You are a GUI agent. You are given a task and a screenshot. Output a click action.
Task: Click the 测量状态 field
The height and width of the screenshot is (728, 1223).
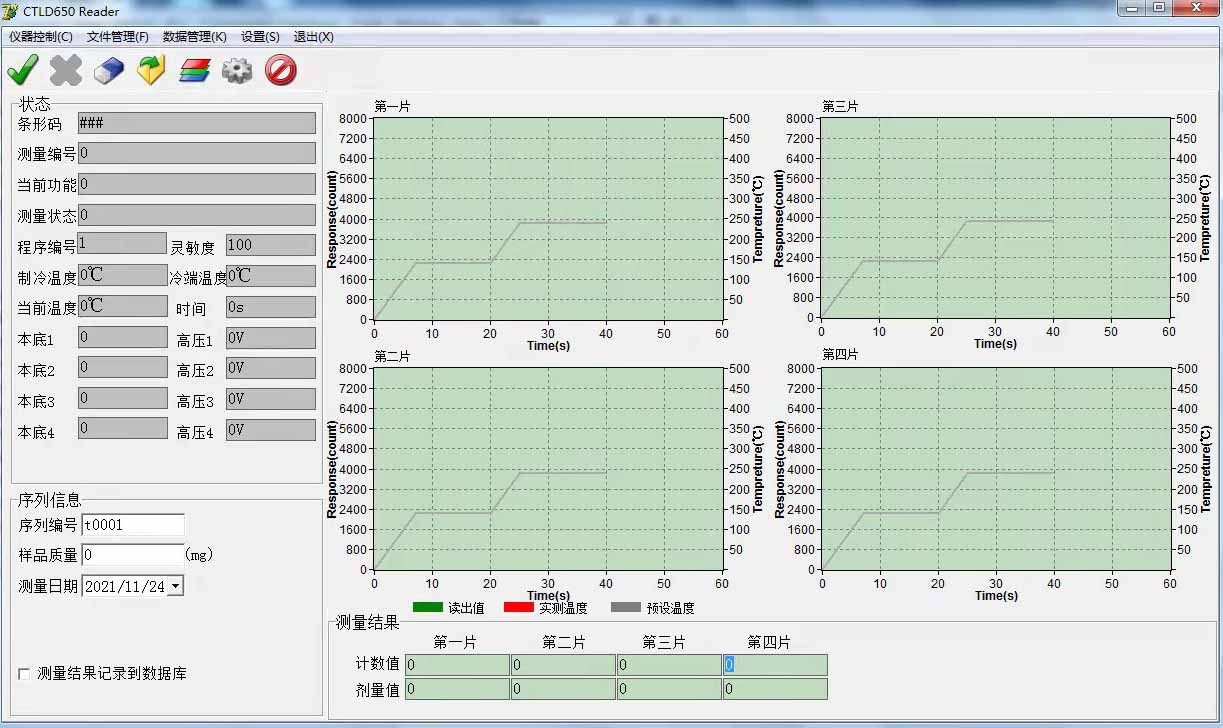point(197,215)
